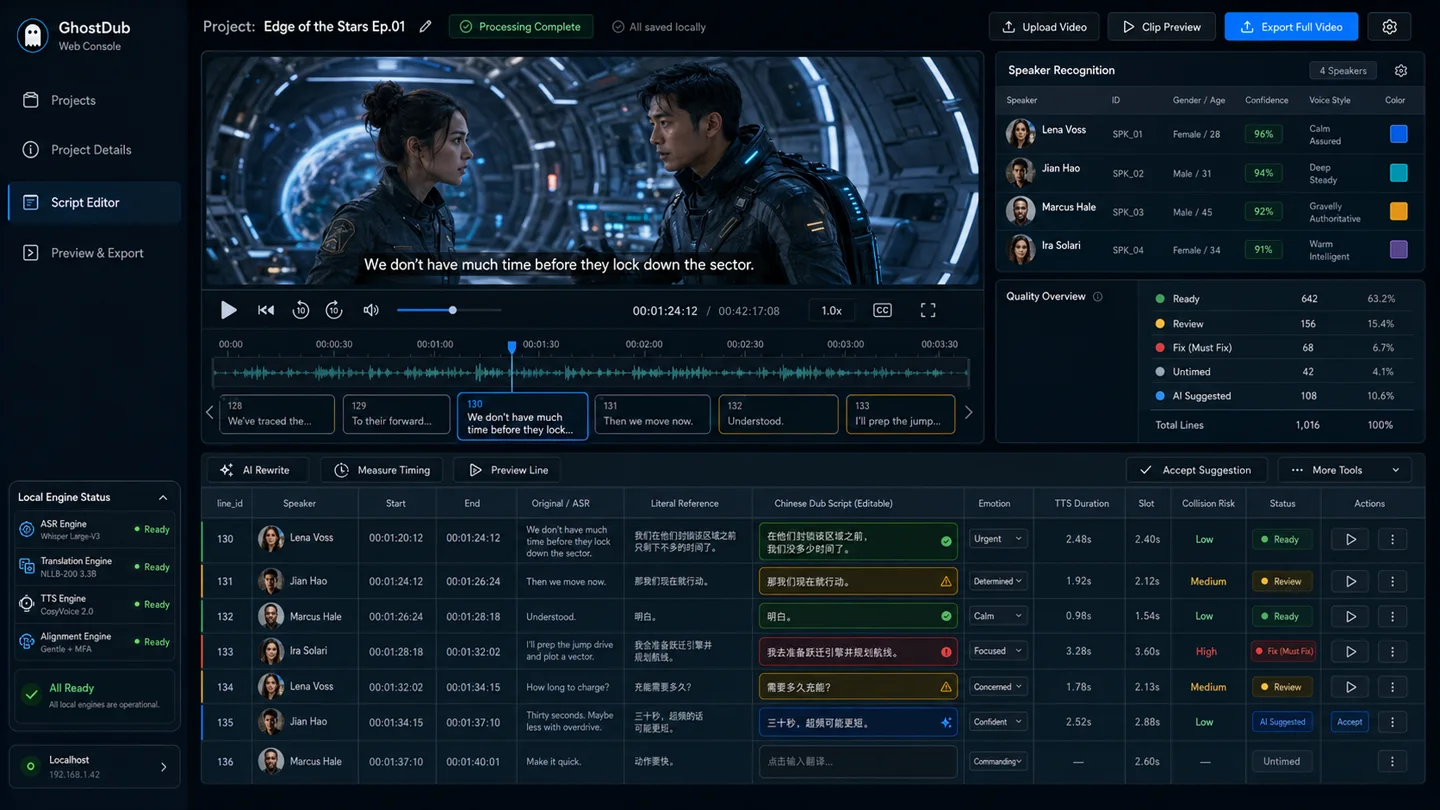This screenshot has width=1440, height=810.
Task: Click the empty translation field for line 136
Action: click(x=858, y=761)
